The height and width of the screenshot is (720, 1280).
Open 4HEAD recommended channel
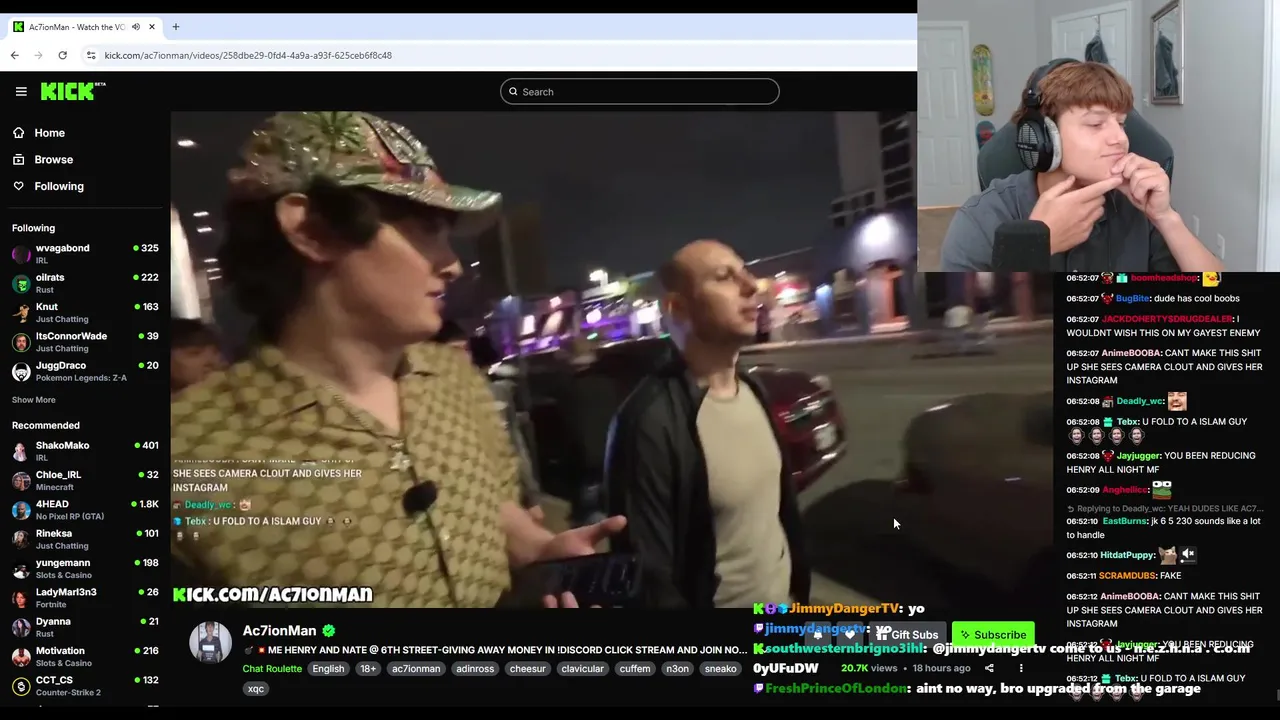point(85,509)
